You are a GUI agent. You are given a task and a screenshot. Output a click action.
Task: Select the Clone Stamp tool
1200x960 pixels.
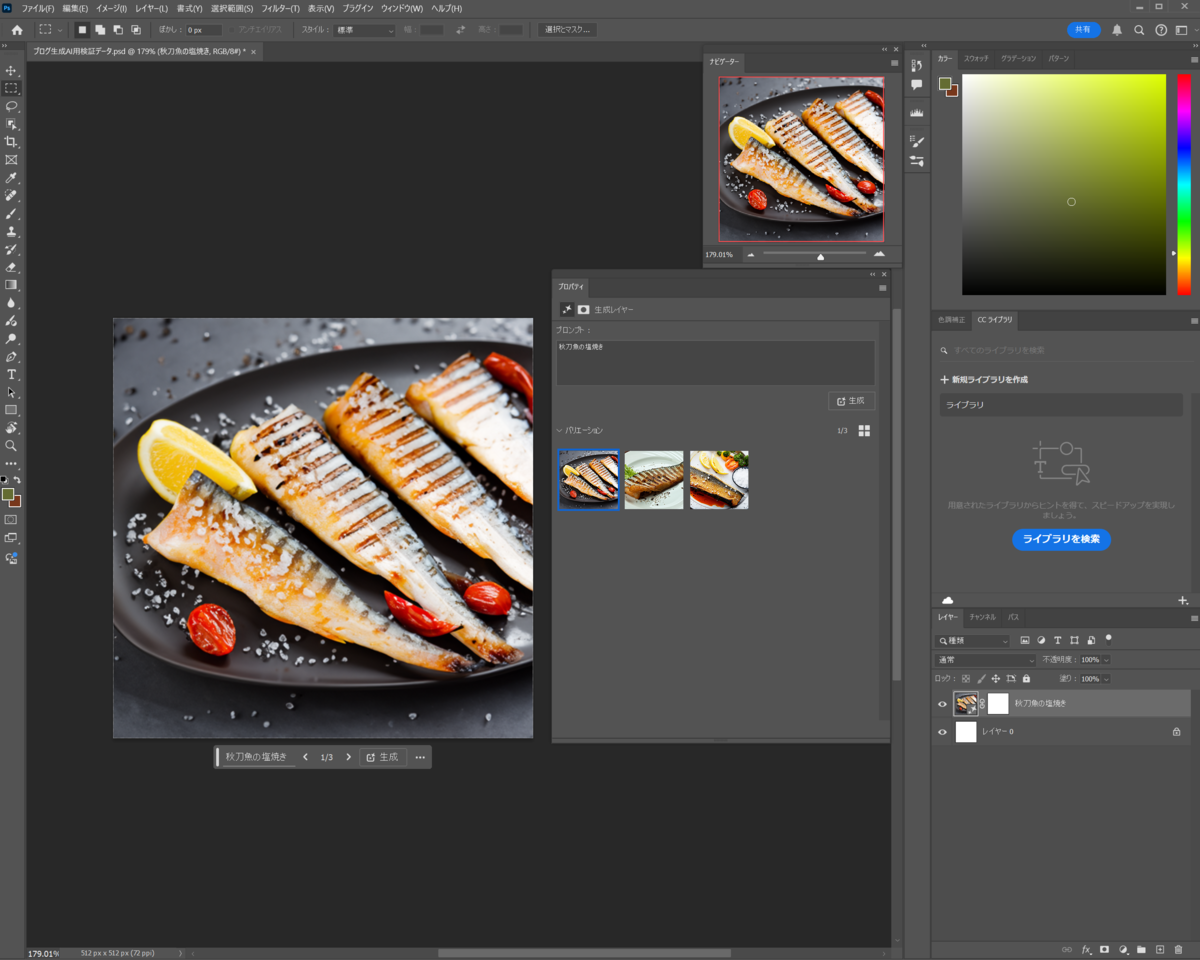coord(11,232)
